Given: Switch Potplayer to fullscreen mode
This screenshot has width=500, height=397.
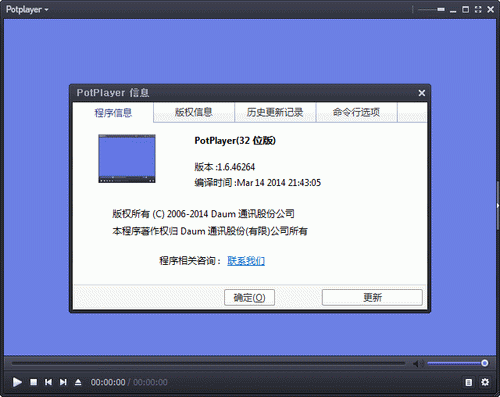Looking at the screenshot, I should tap(478, 9).
